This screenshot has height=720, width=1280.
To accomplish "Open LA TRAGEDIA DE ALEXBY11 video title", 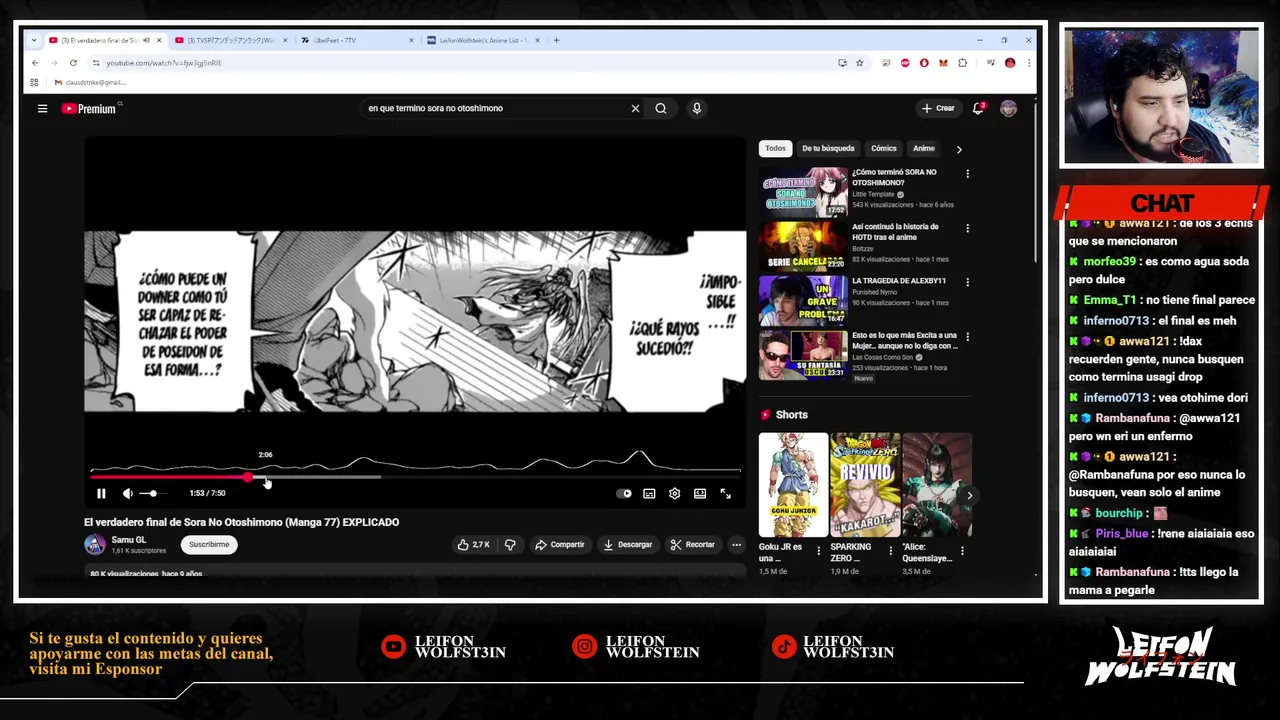I will [x=899, y=281].
